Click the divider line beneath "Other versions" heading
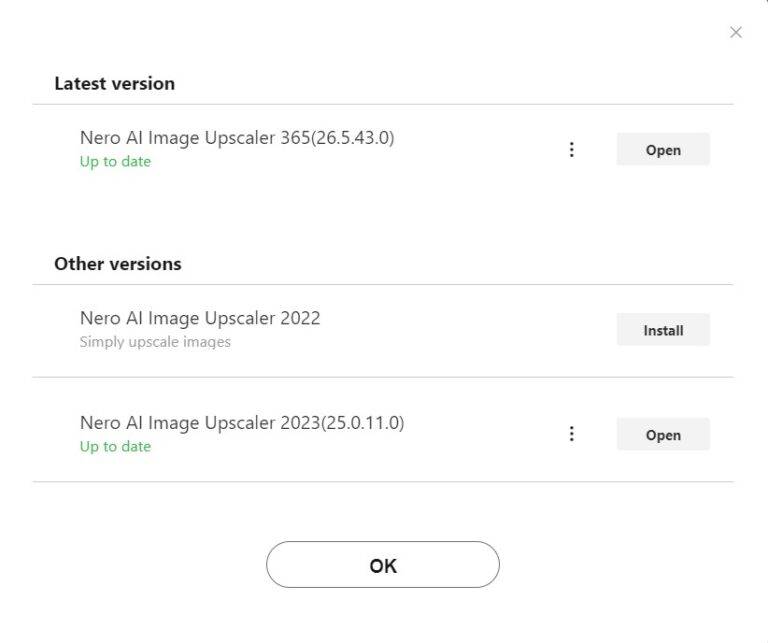This screenshot has width=768, height=643. [382, 284]
